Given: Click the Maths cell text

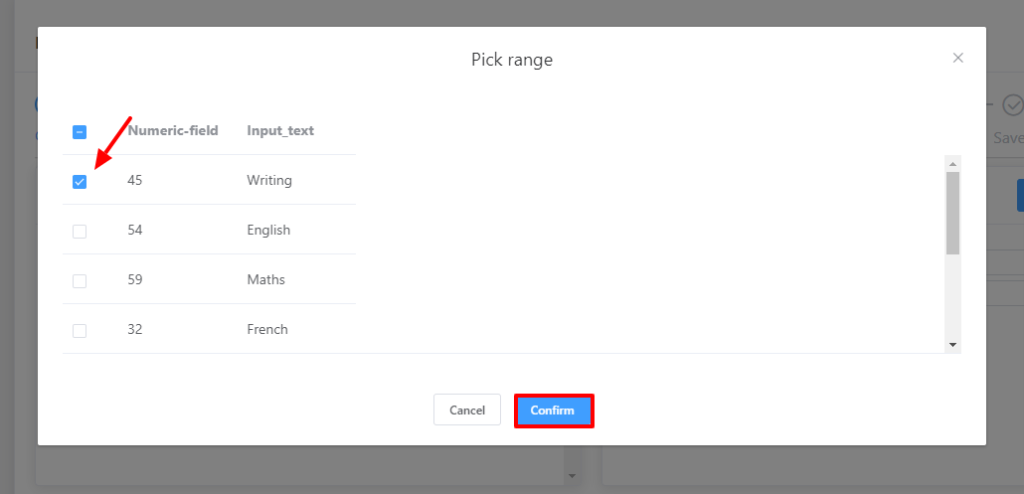Looking at the screenshot, I should click(266, 280).
